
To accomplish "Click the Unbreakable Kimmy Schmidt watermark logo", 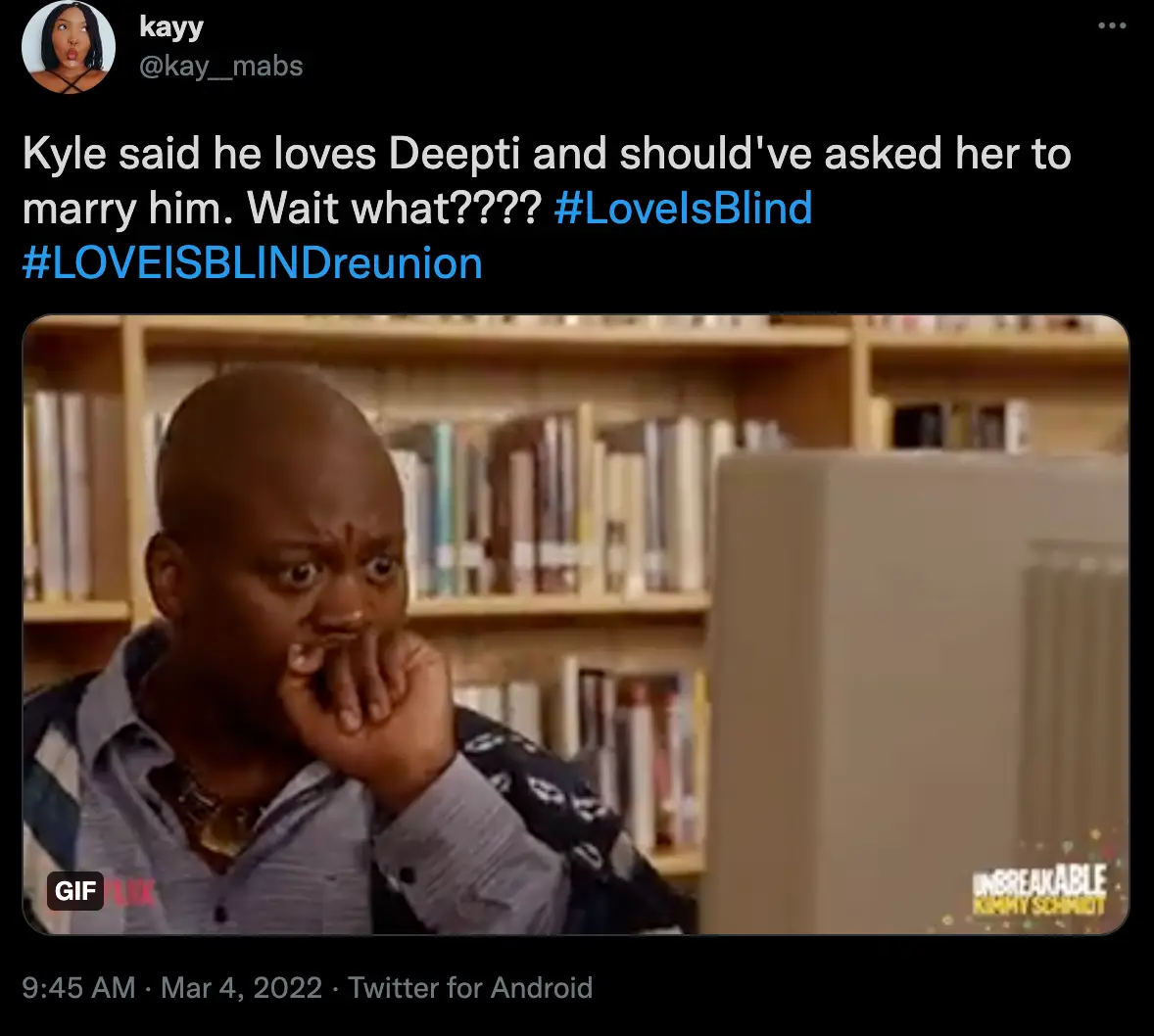I will [1040, 889].
